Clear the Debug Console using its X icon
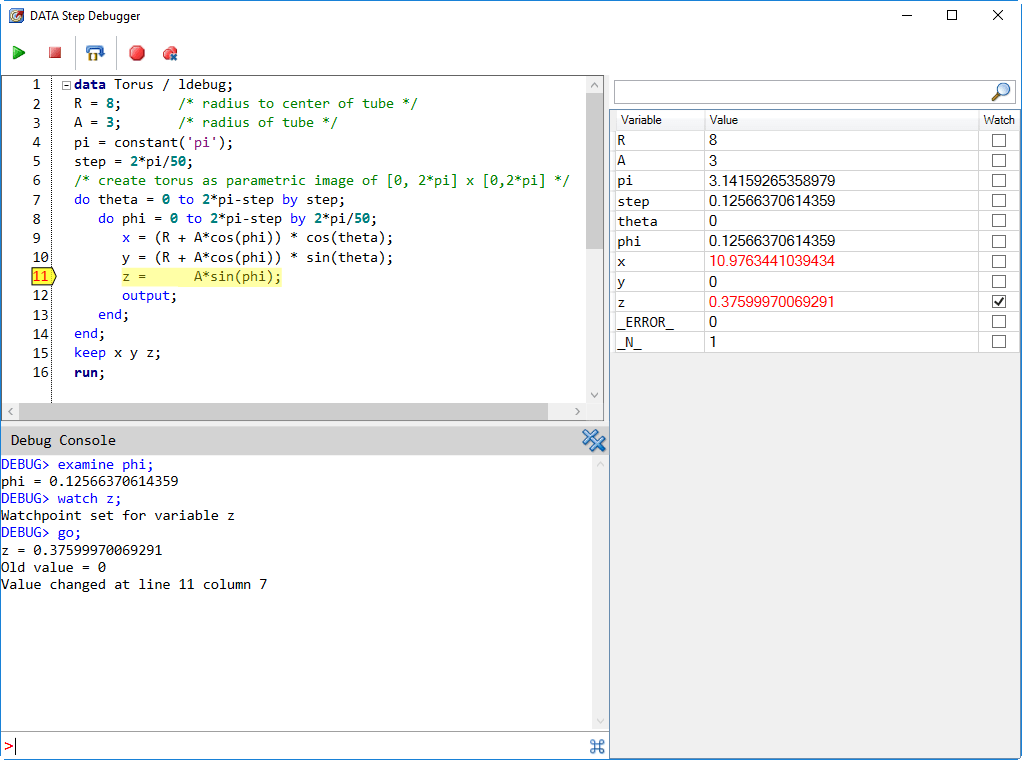 pos(593,440)
